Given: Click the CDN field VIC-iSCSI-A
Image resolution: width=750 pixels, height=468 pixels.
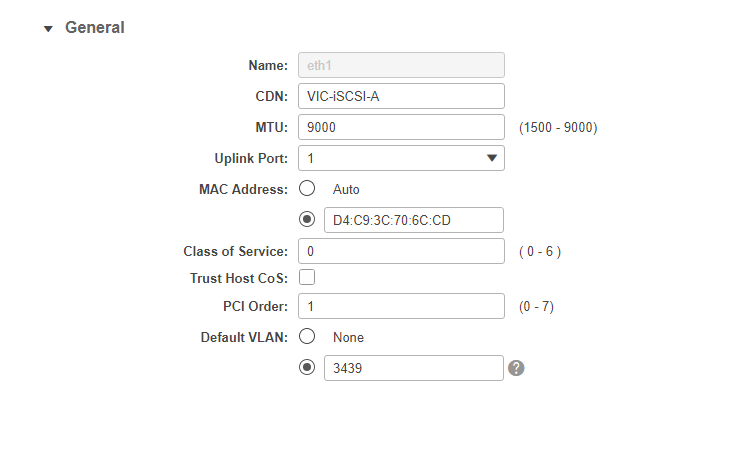Looking at the screenshot, I should point(400,96).
